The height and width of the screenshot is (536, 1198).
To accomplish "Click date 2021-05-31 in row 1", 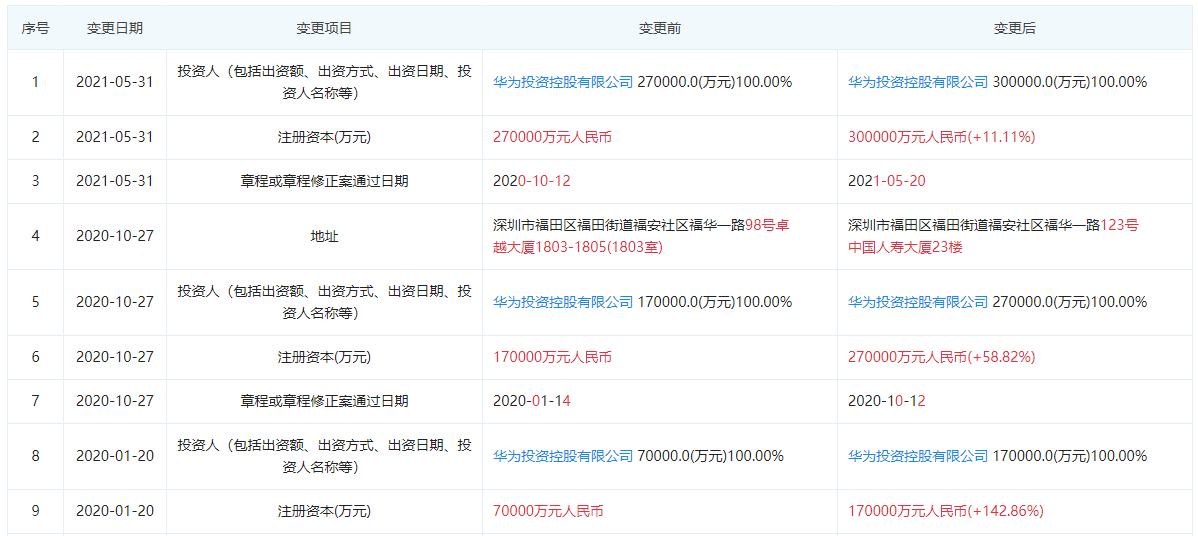I will (x=115, y=82).
